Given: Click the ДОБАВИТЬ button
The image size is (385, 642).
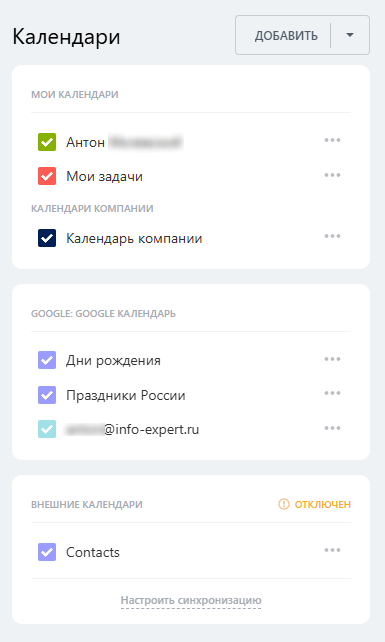Looking at the screenshot, I should click(286, 36).
